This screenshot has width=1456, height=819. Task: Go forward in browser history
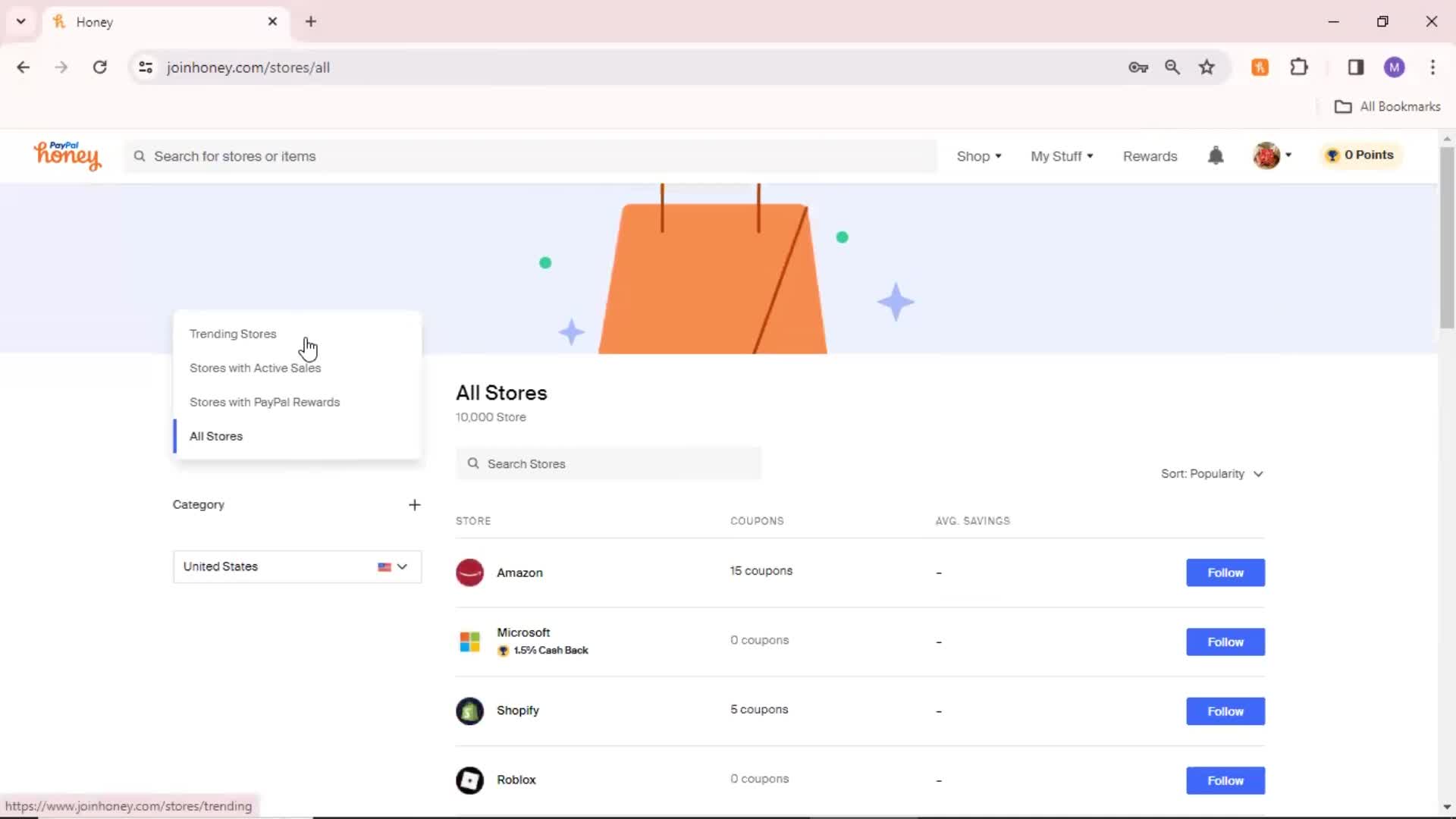pos(61,67)
